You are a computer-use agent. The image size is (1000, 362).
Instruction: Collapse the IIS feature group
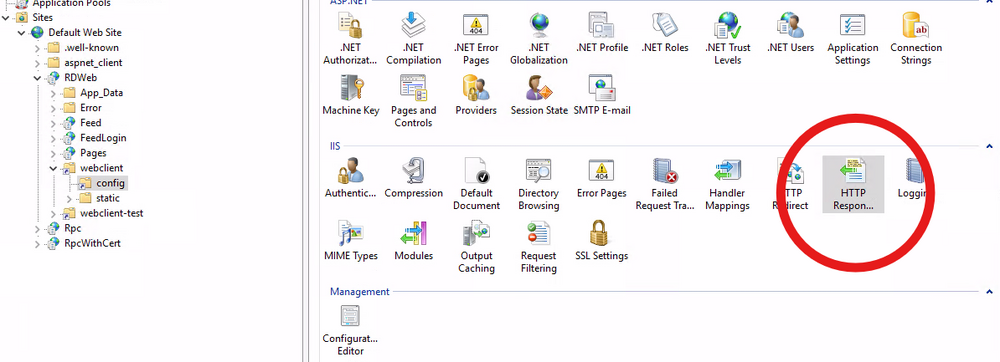click(x=989, y=146)
